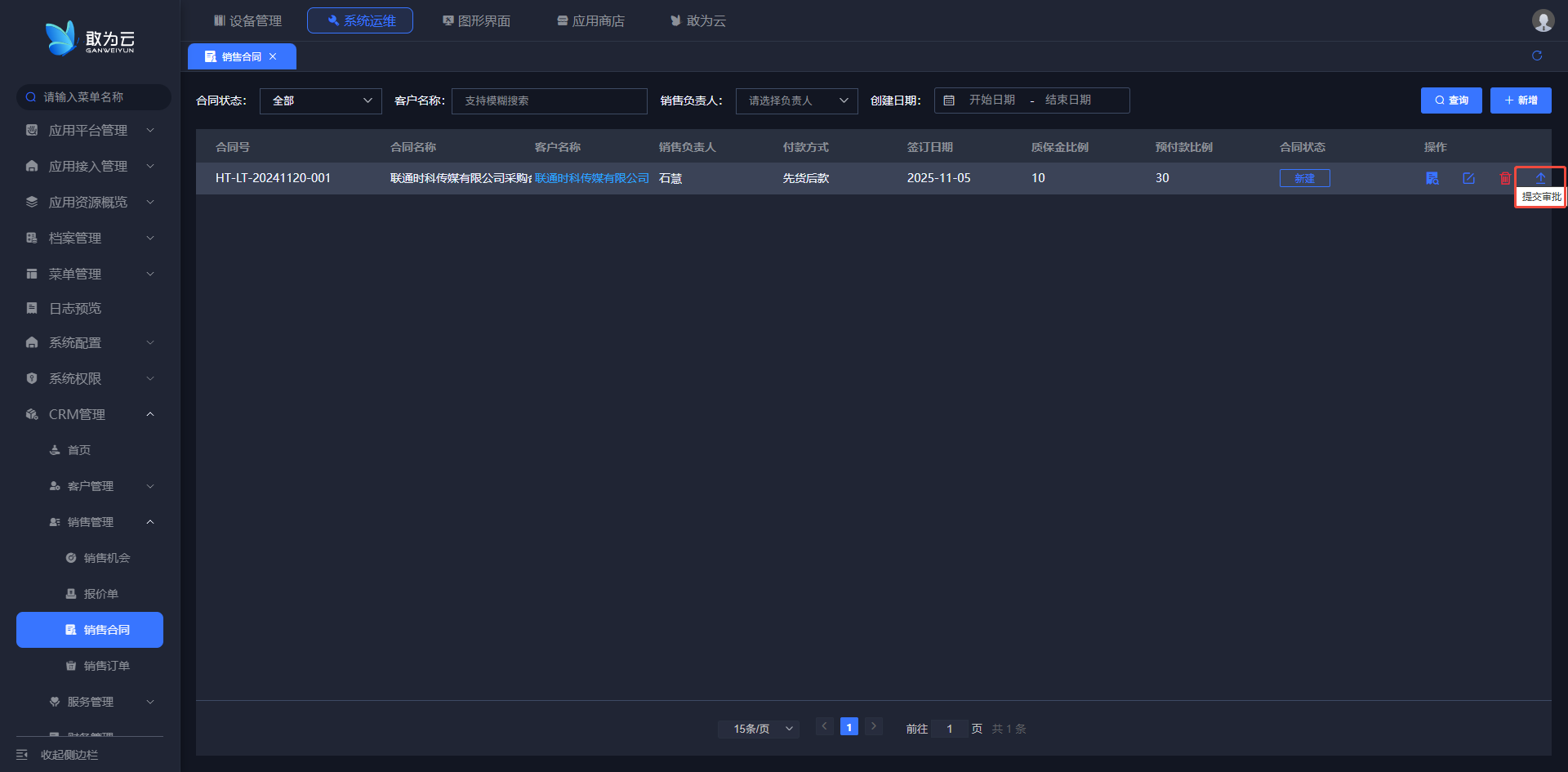Click the 应用平台管理 sidebar icon

pos(32,130)
